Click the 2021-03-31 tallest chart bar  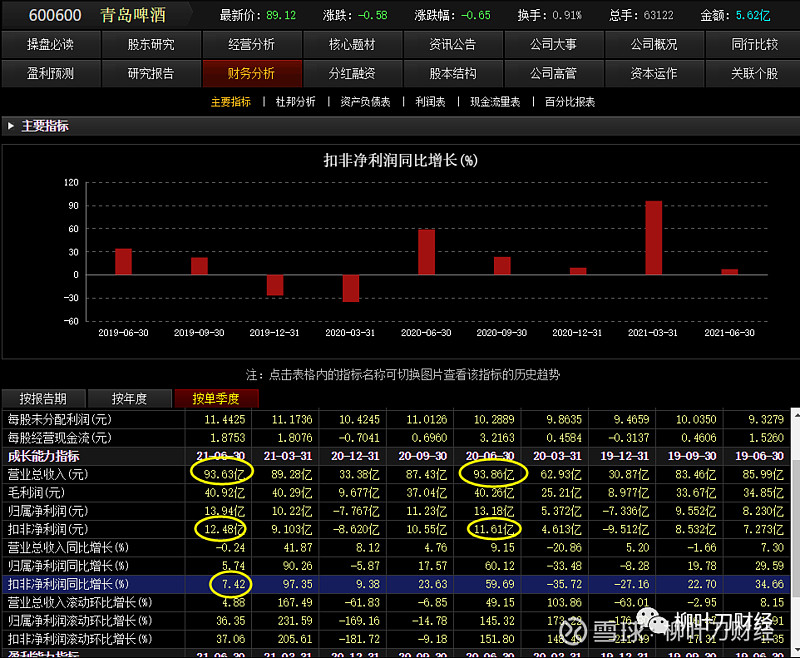(x=654, y=238)
